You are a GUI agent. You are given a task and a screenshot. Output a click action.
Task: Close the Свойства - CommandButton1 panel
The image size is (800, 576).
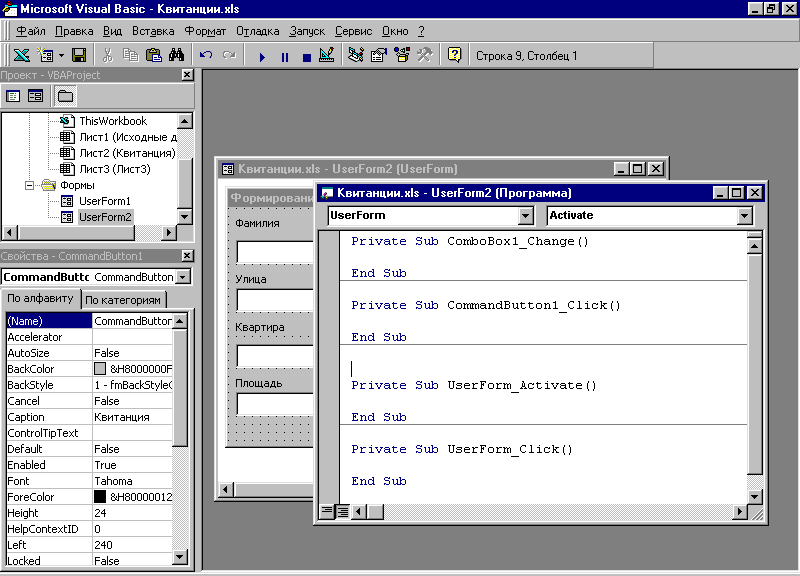[188, 256]
